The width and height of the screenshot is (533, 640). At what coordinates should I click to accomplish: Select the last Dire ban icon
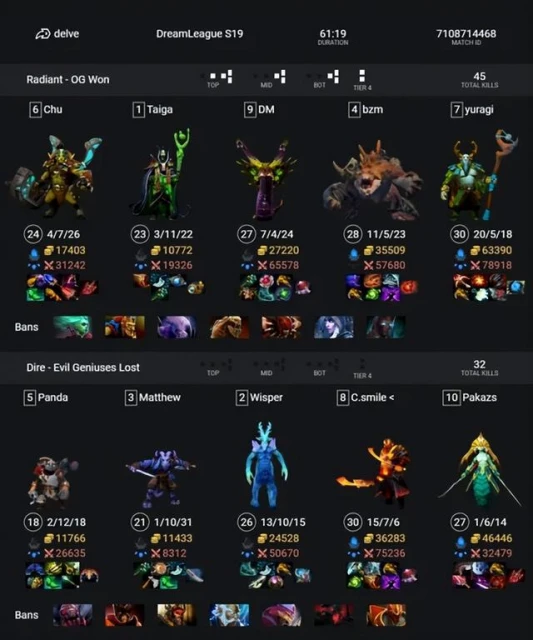(386, 615)
